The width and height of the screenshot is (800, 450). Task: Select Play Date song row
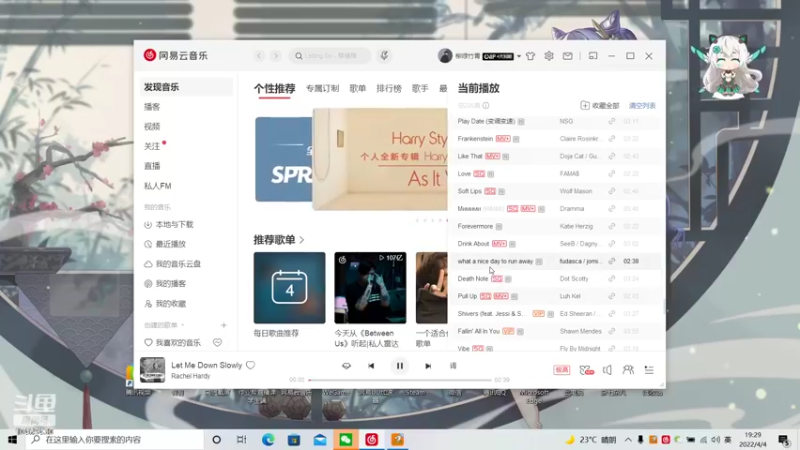tap(556, 121)
